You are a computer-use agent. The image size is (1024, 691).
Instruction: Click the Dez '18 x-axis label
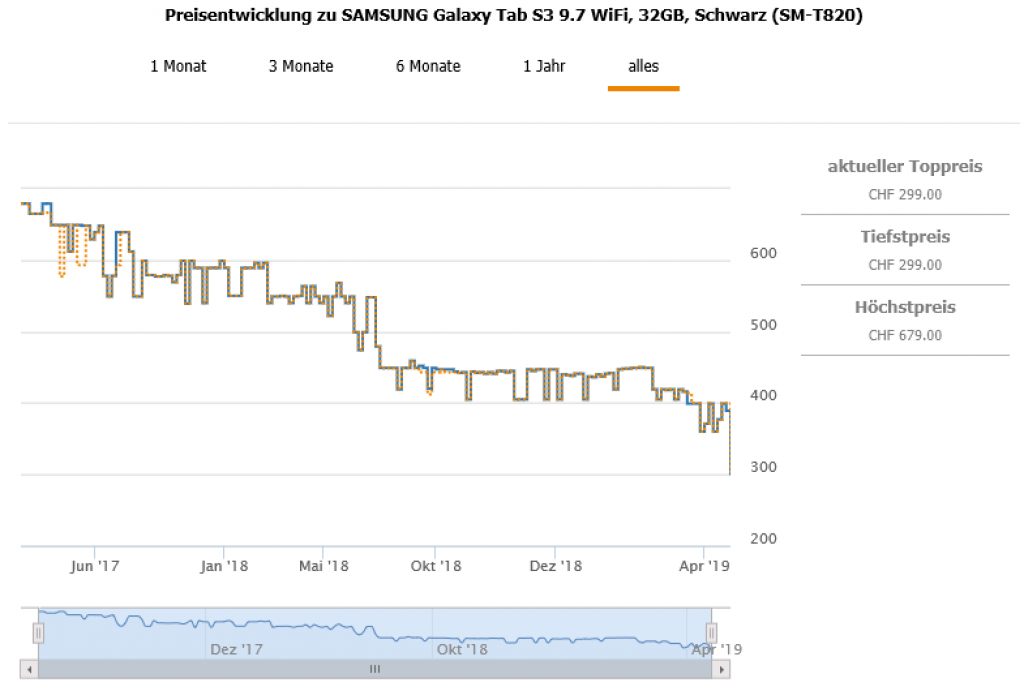[x=555, y=566]
